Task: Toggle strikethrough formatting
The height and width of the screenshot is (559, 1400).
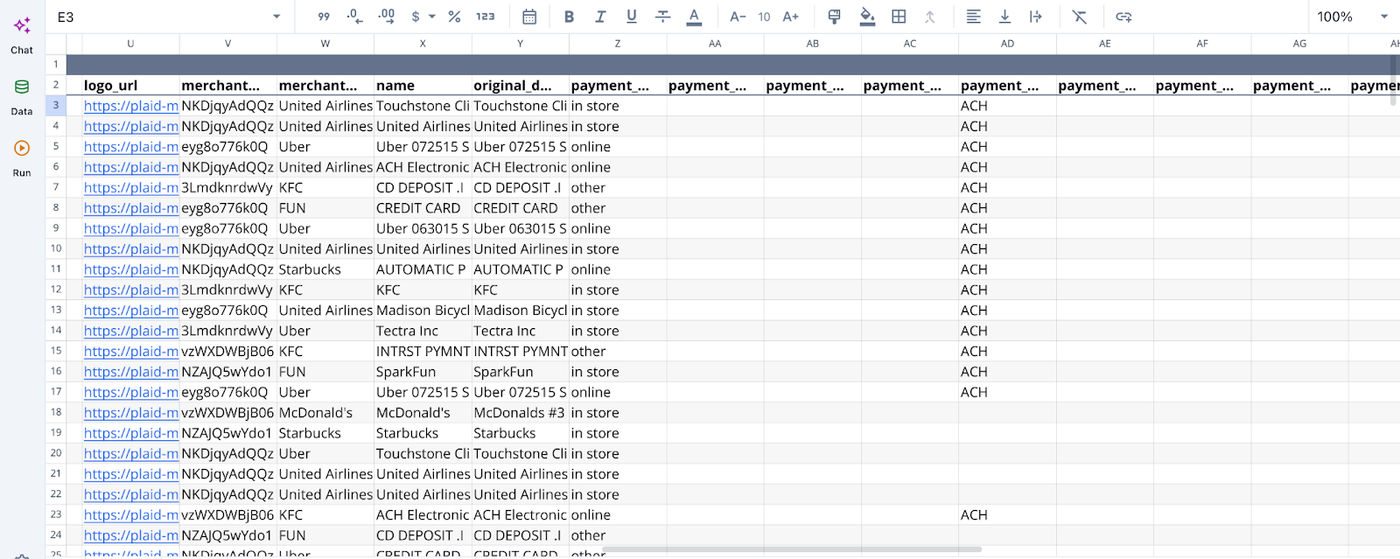Action: tap(663, 16)
